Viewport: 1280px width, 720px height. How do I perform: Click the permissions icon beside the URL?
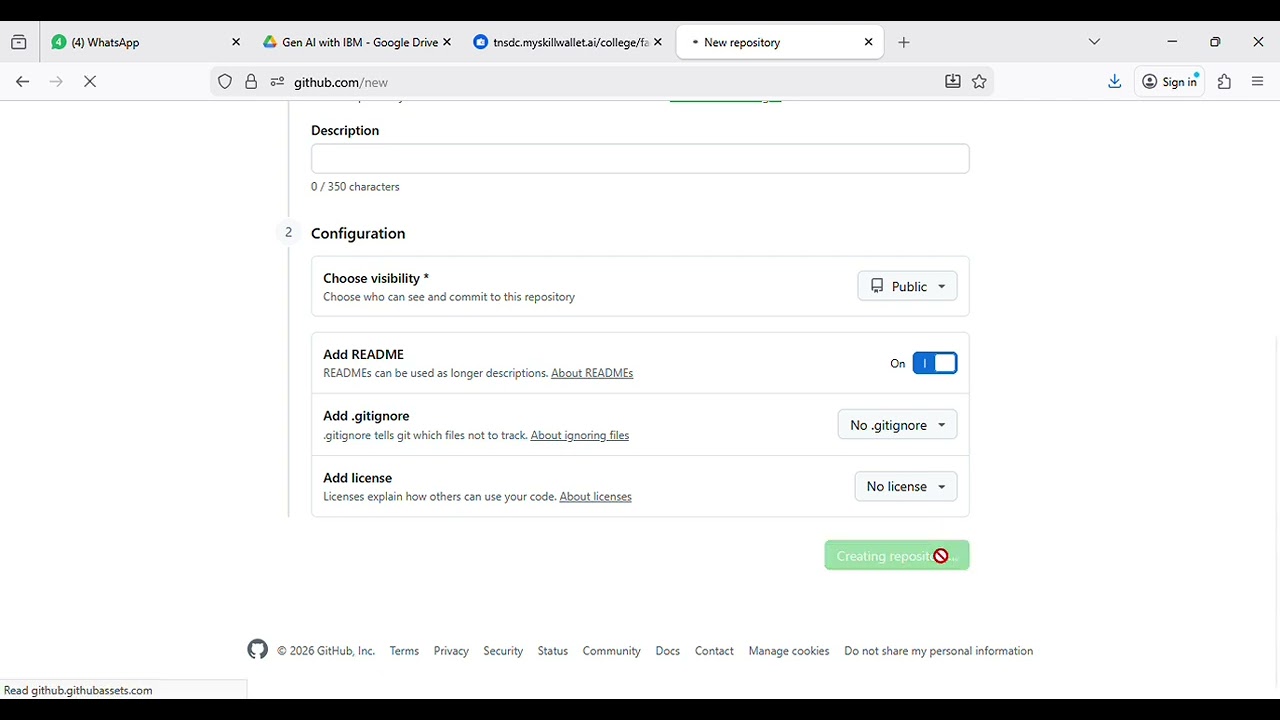coord(277,82)
